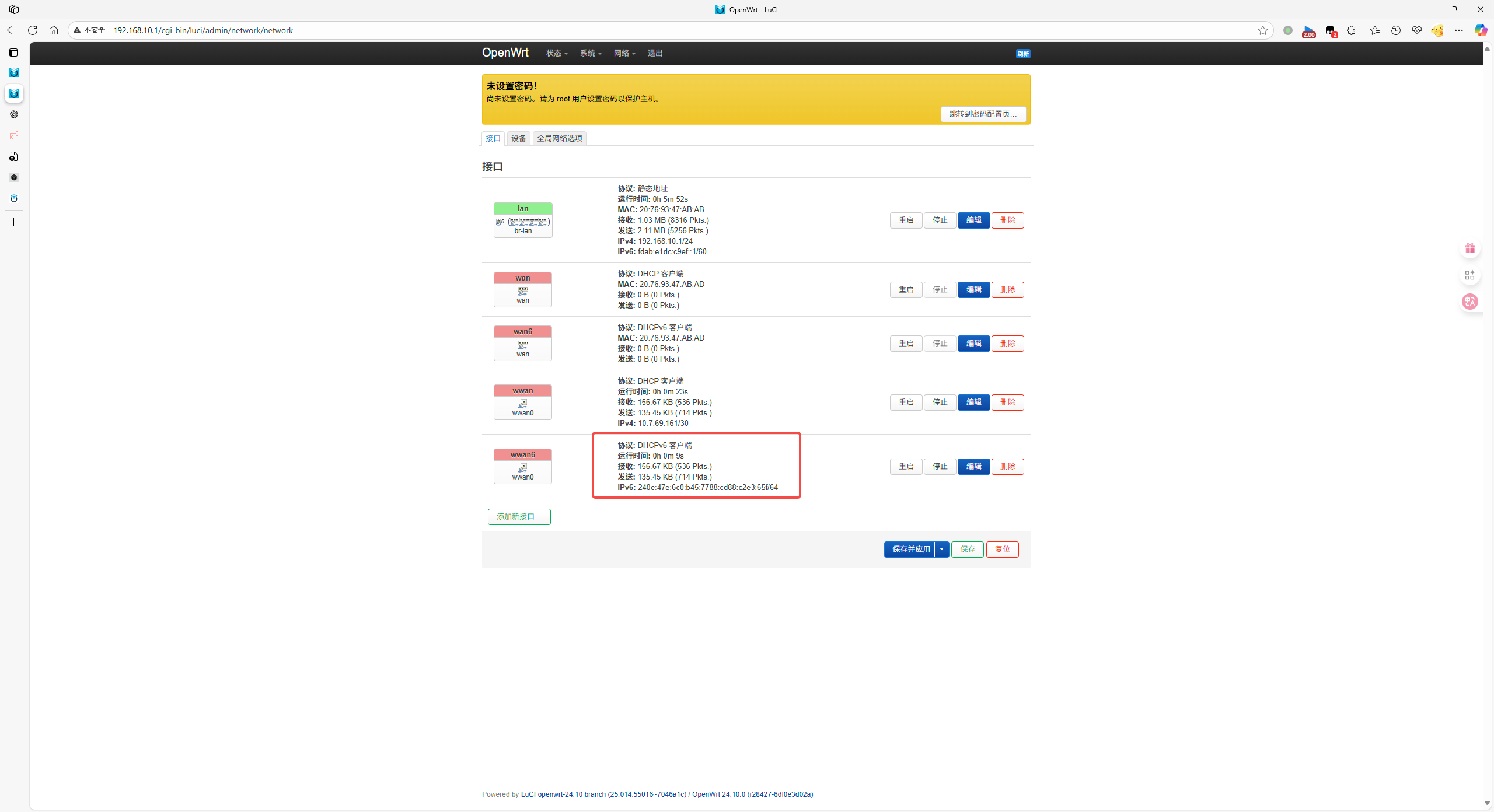
Task: Open the extension showing the 2.00 badge
Action: [1309, 31]
